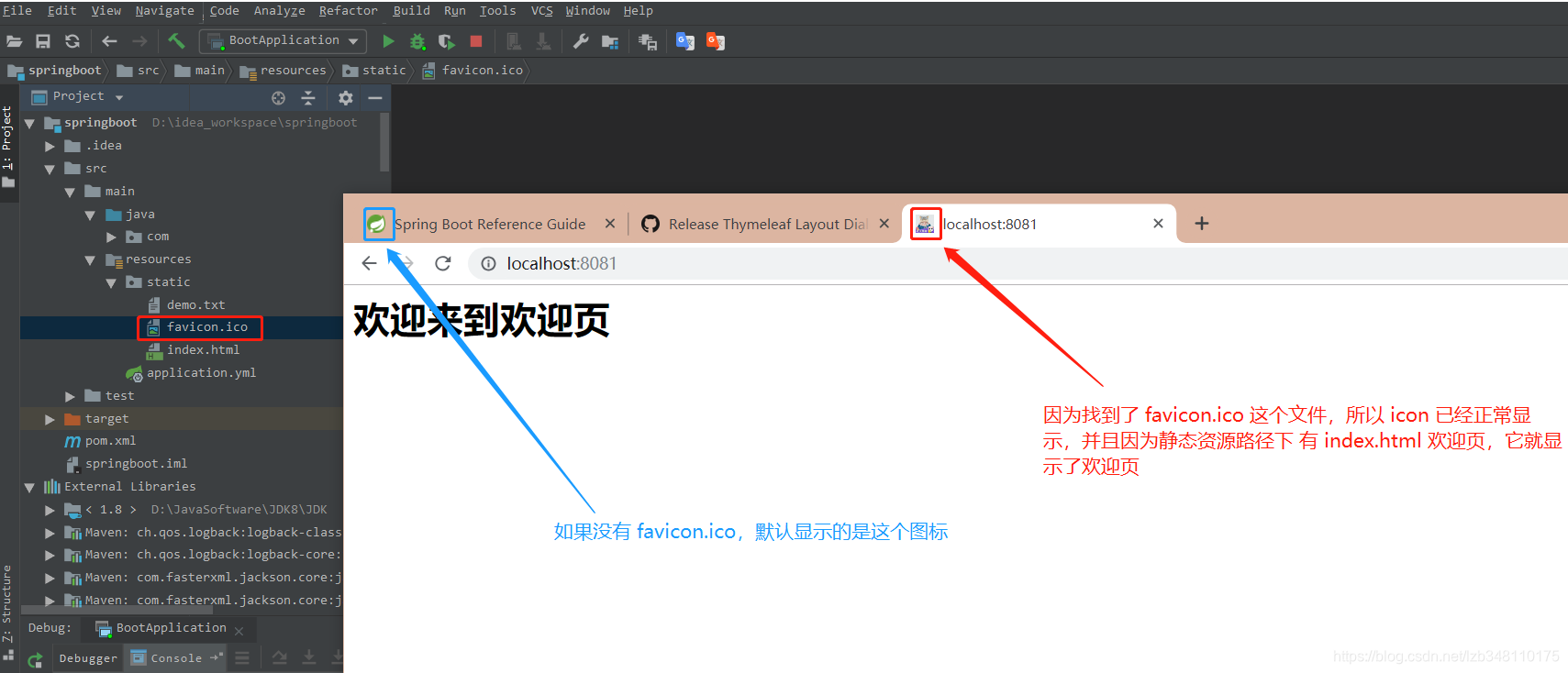Close the BootApplication debug session tab

coord(239,631)
